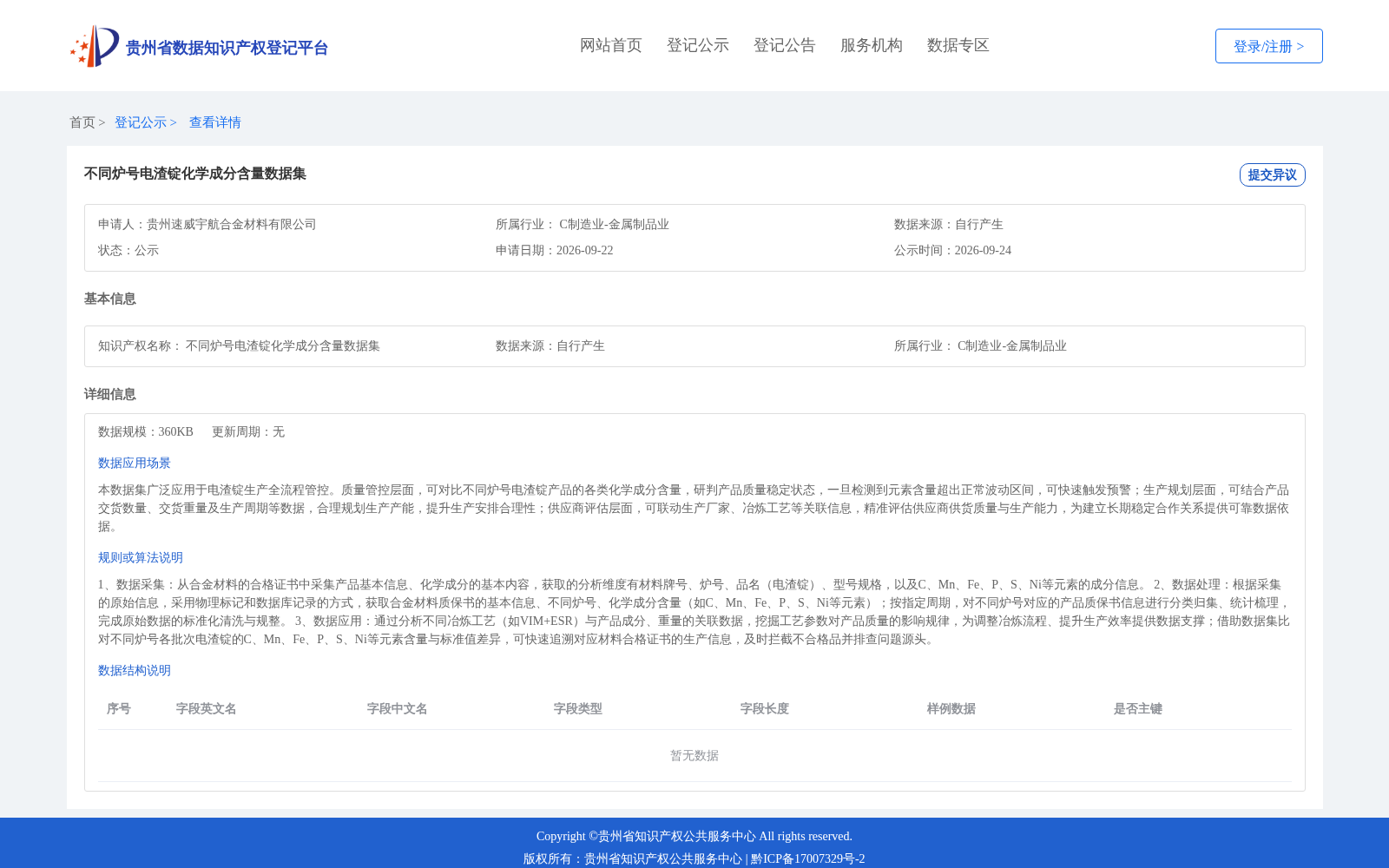The width and height of the screenshot is (1389, 868).
Task: Open 登记公示 breadcrumb link
Action: (x=141, y=122)
